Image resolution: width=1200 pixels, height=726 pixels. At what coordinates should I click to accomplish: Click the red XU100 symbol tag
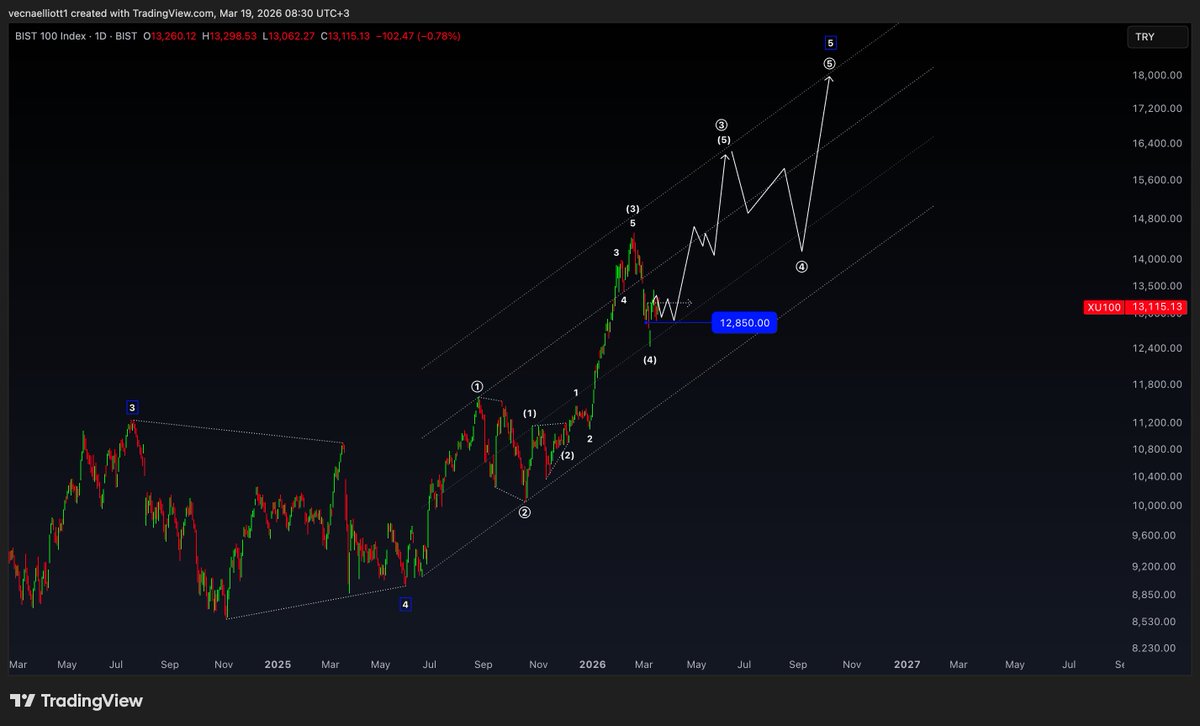coord(1105,307)
